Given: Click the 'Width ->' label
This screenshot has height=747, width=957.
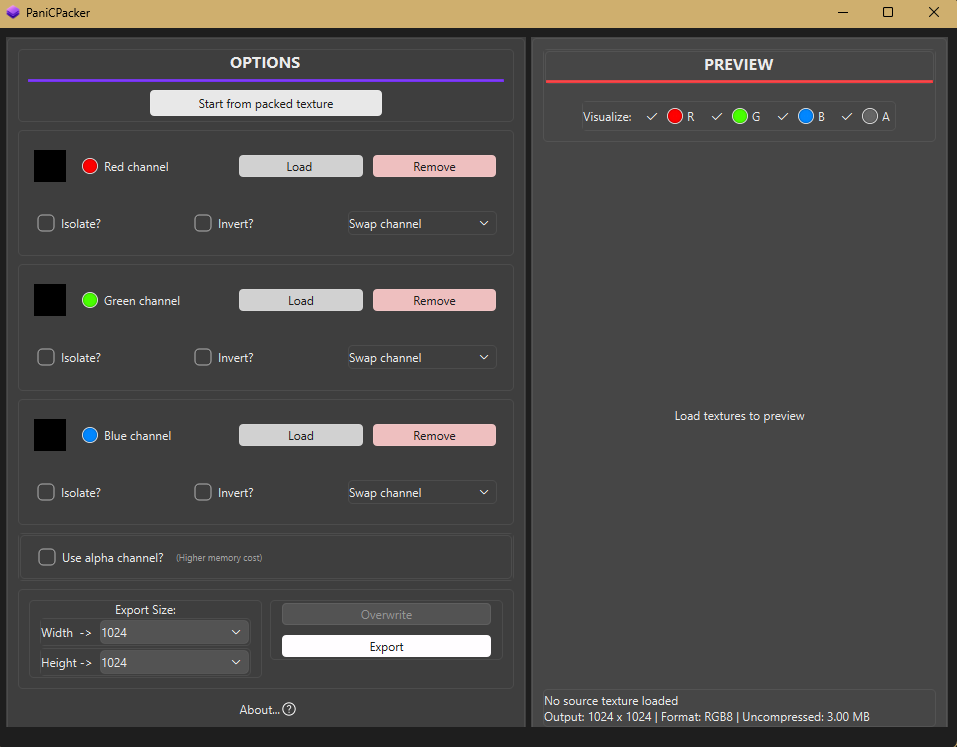Looking at the screenshot, I should pyautogui.click(x=66, y=633).
